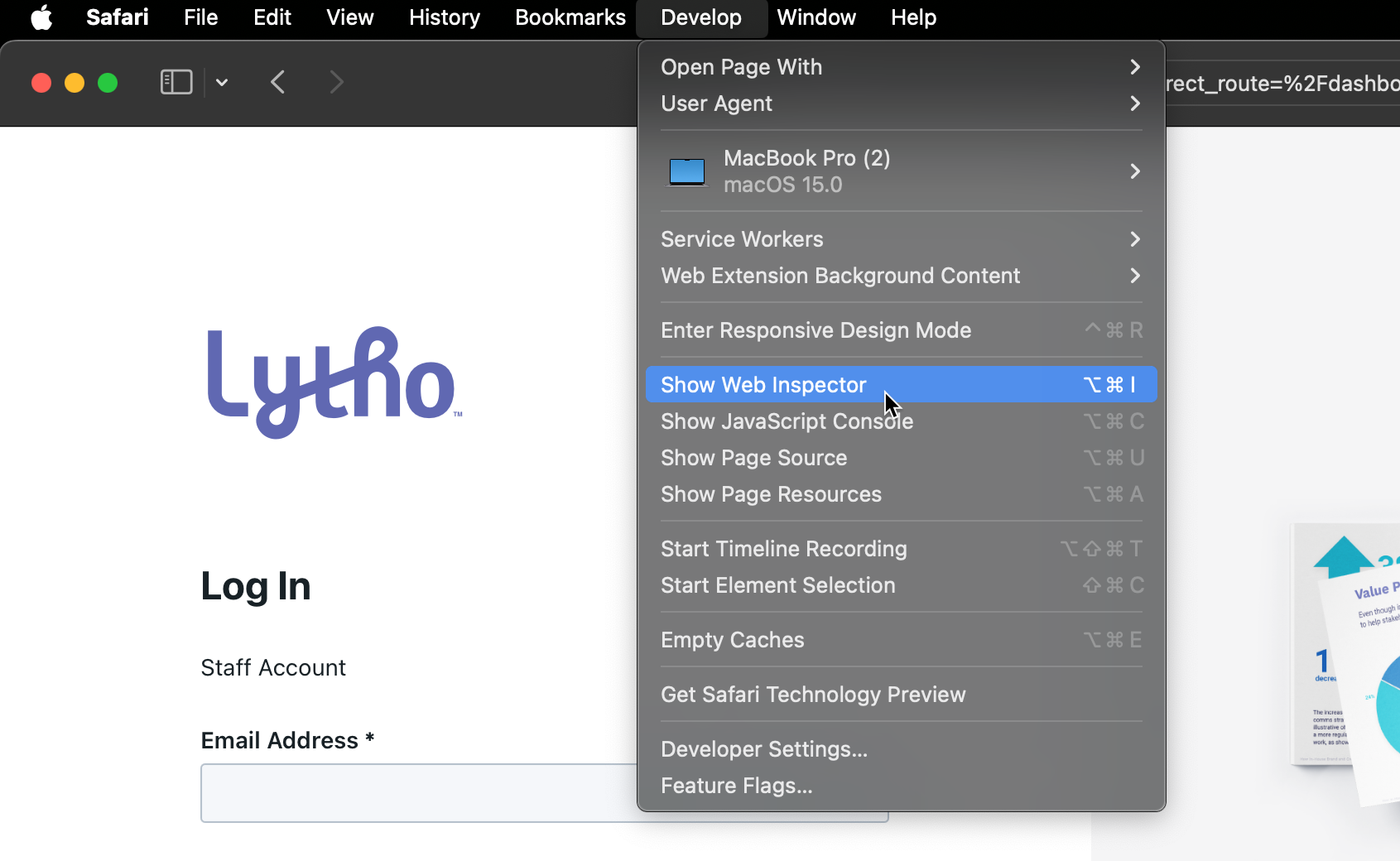
Task: Select Empty Caches
Action: 901,640
